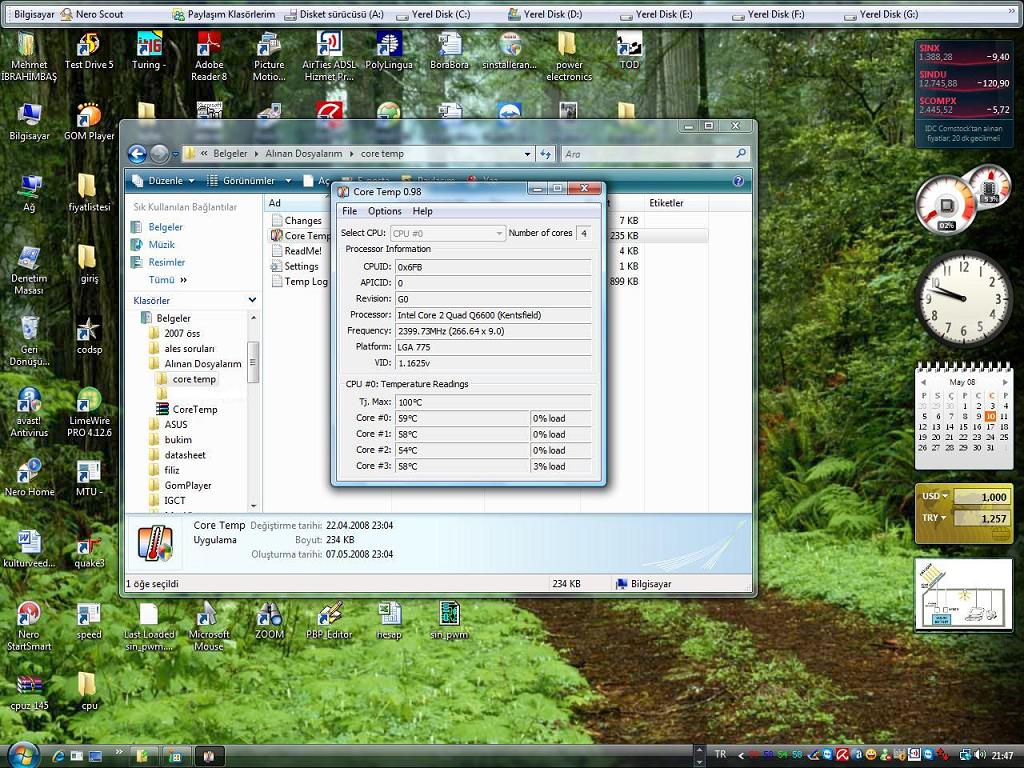Open the Explorer help icon

738,181
